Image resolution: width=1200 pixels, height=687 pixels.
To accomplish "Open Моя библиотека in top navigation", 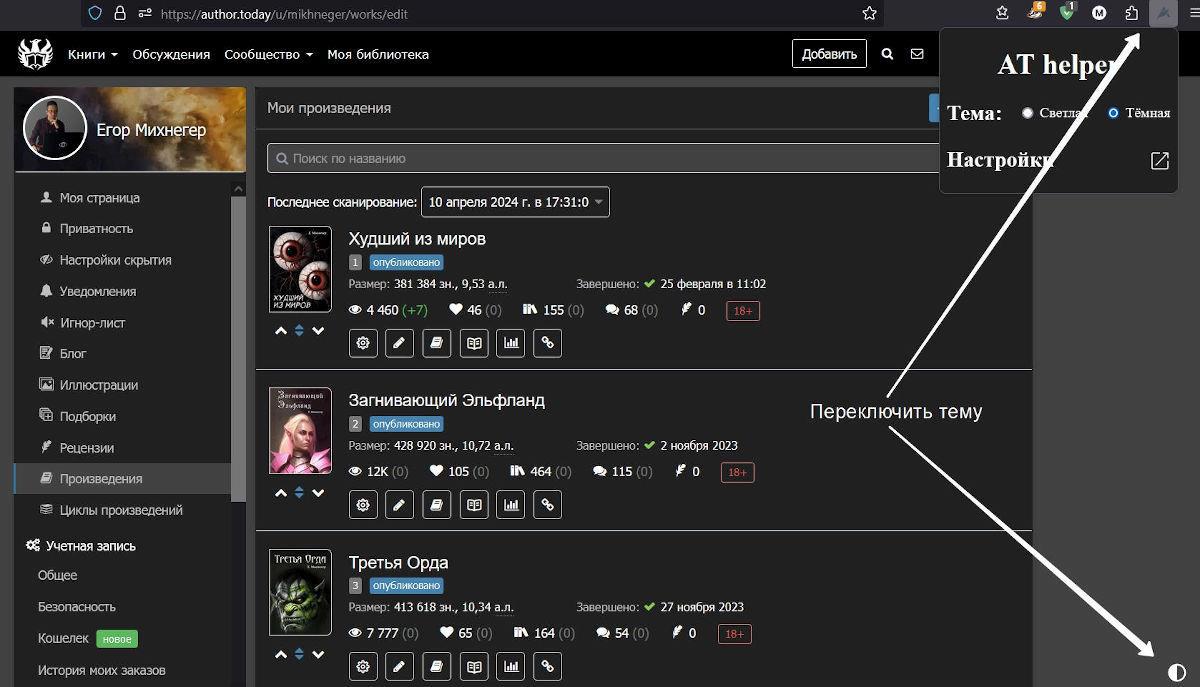I will click(378, 54).
